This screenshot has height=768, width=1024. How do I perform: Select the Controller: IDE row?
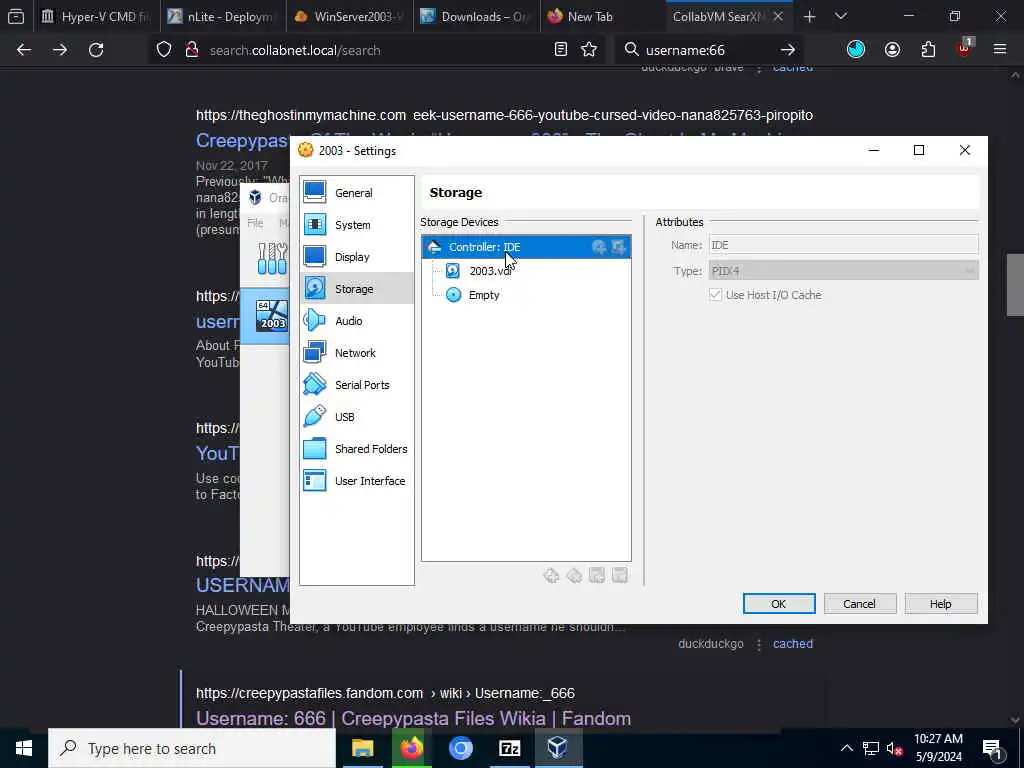click(526, 247)
